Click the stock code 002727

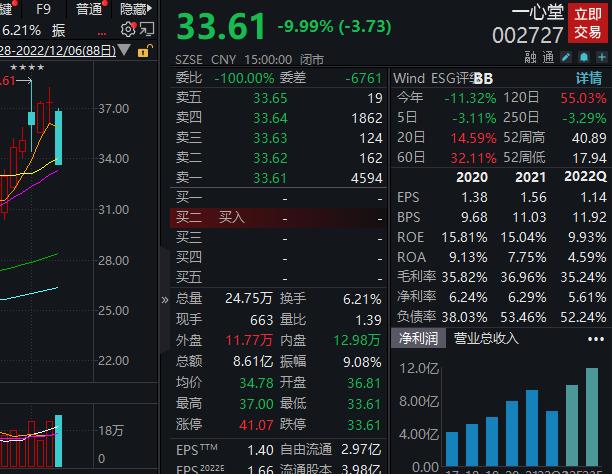point(527,36)
